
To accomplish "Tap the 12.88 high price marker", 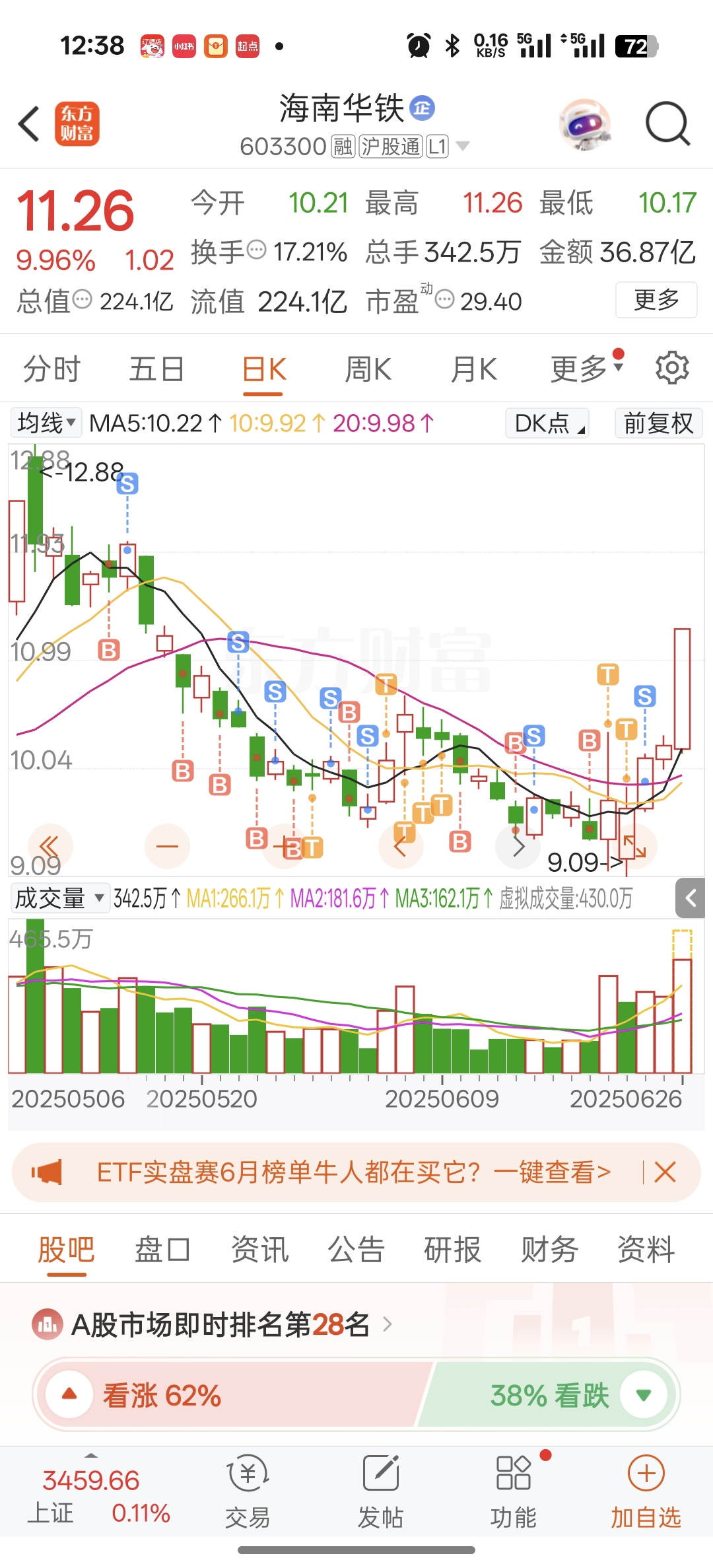I will [82, 472].
